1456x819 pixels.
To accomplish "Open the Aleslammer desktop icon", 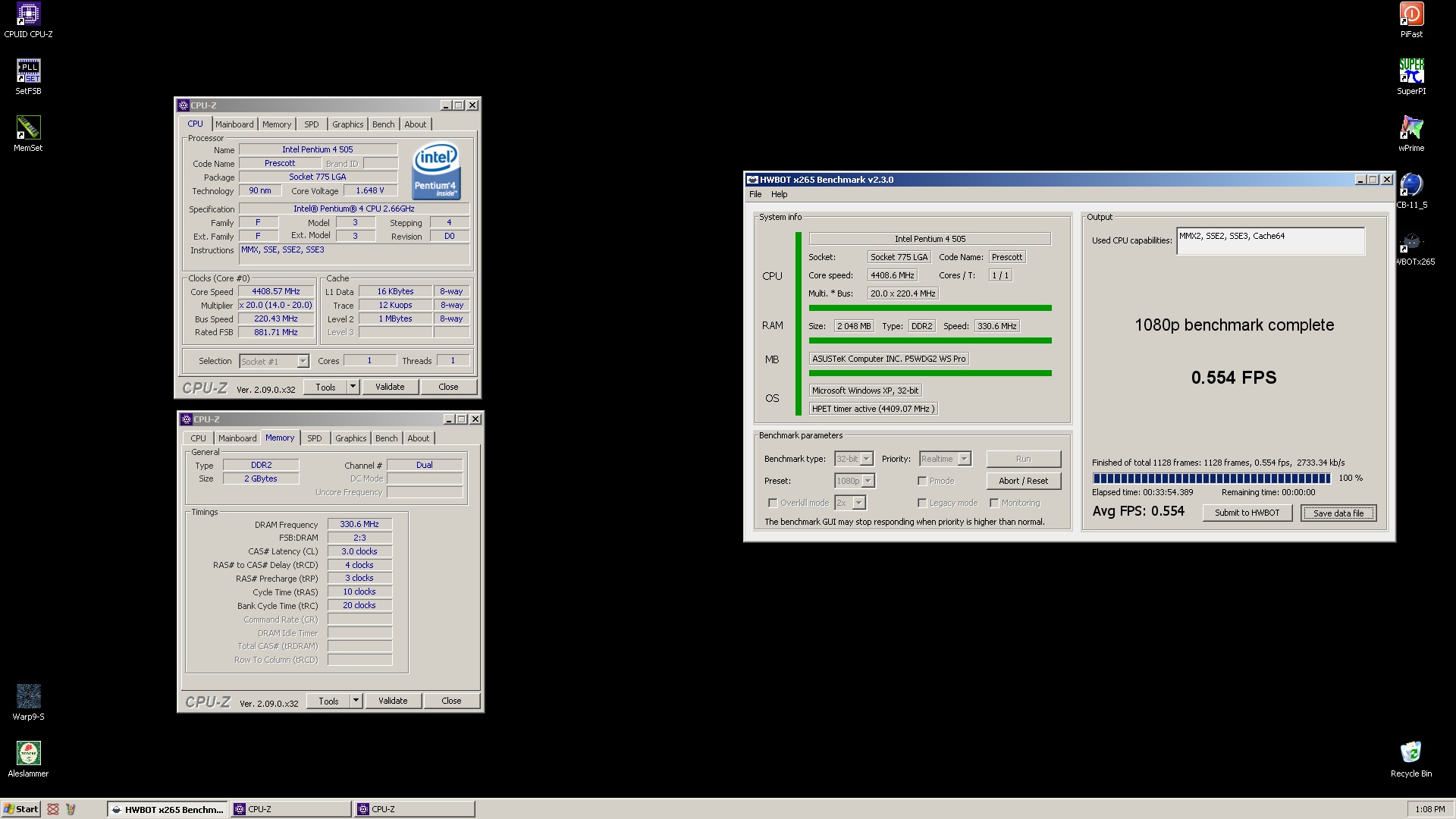I will pyautogui.click(x=28, y=760).
